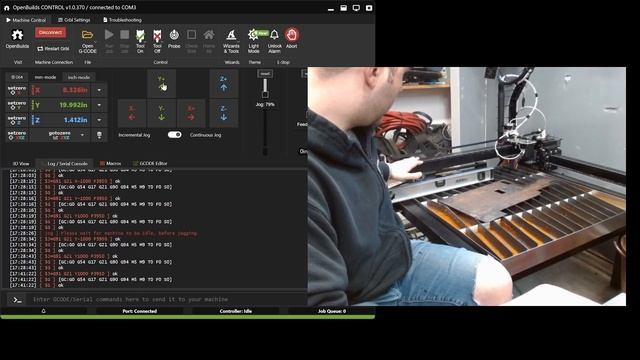Click the G54 coordinate system button
Screen dimensions: 640x360
tap(17, 77)
